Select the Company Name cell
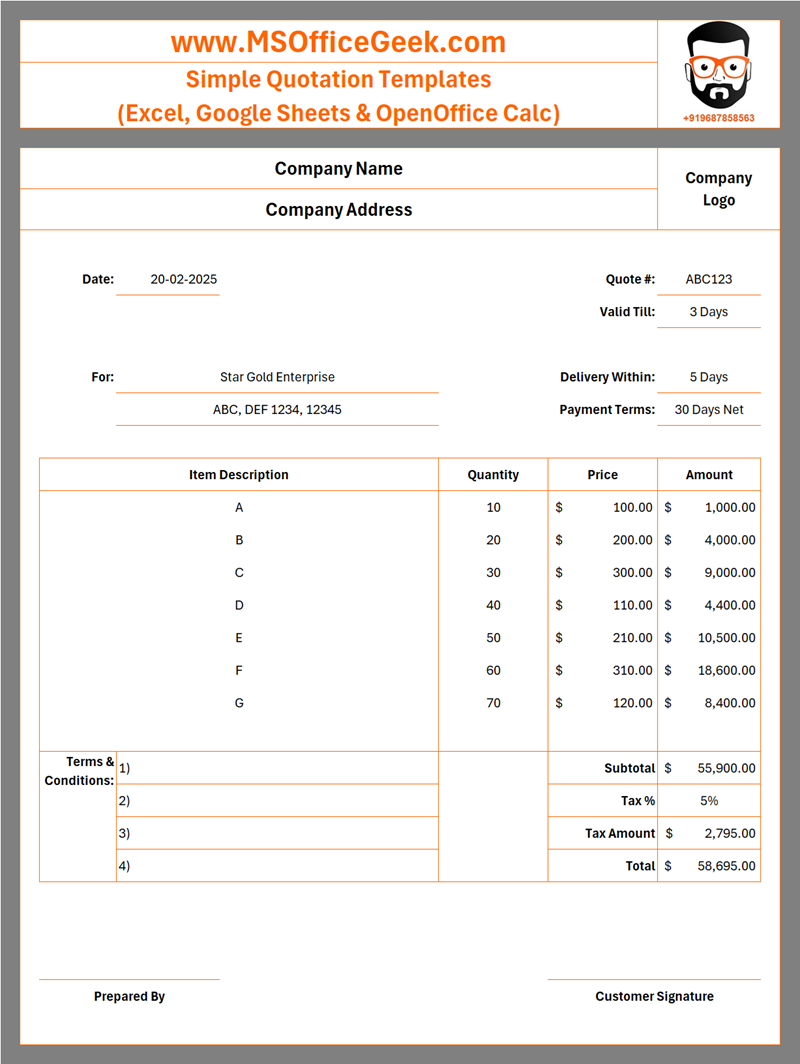The image size is (800, 1064). pyautogui.click(x=338, y=169)
